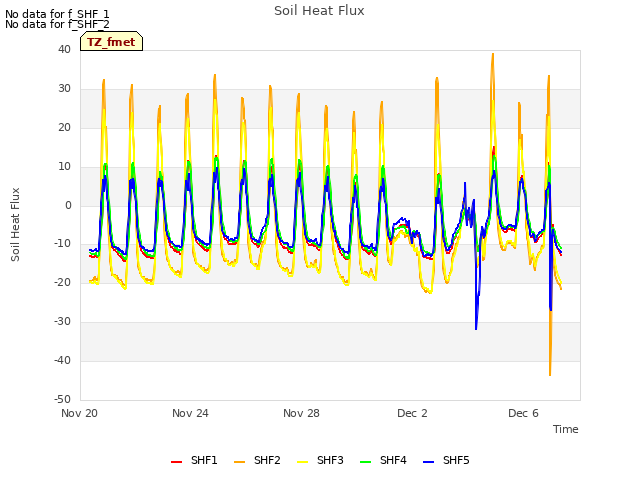
Task: Toggle the SHF5 legend entry
Action: tap(447, 460)
